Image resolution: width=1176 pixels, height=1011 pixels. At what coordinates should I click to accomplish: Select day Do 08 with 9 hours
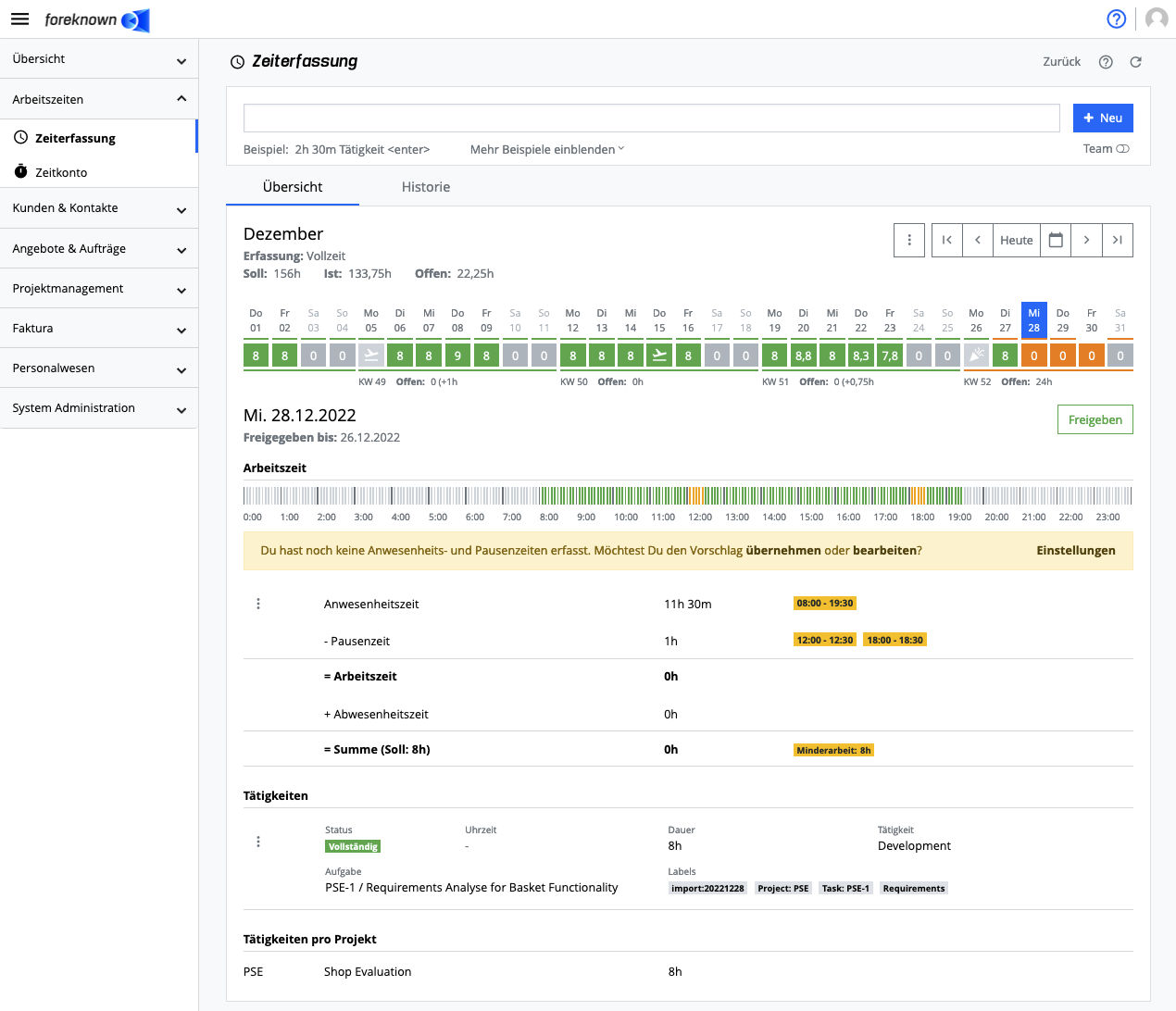[457, 355]
